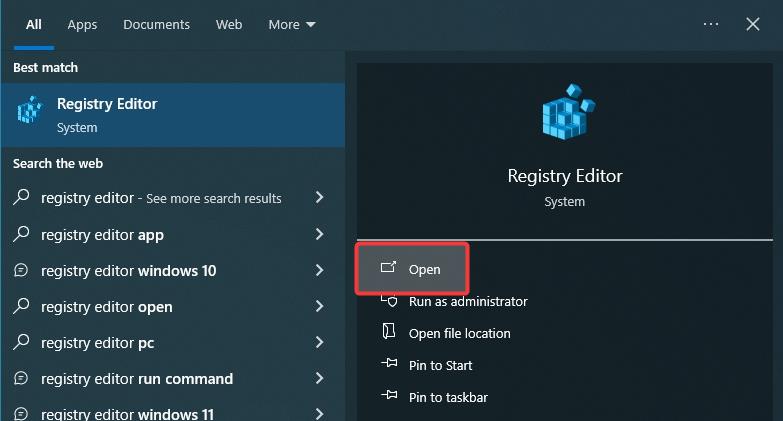Click the pin icon beside Pin to taskbar

(x=389, y=395)
